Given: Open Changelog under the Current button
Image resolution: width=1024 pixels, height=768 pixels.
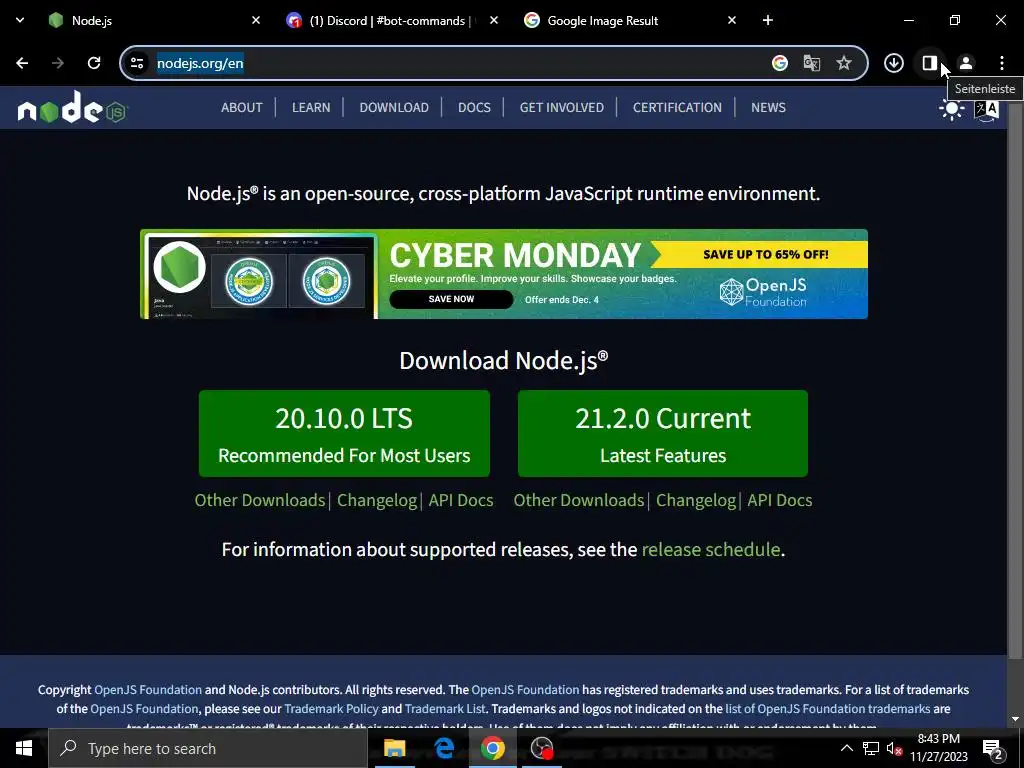Looking at the screenshot, I should 696,500.
